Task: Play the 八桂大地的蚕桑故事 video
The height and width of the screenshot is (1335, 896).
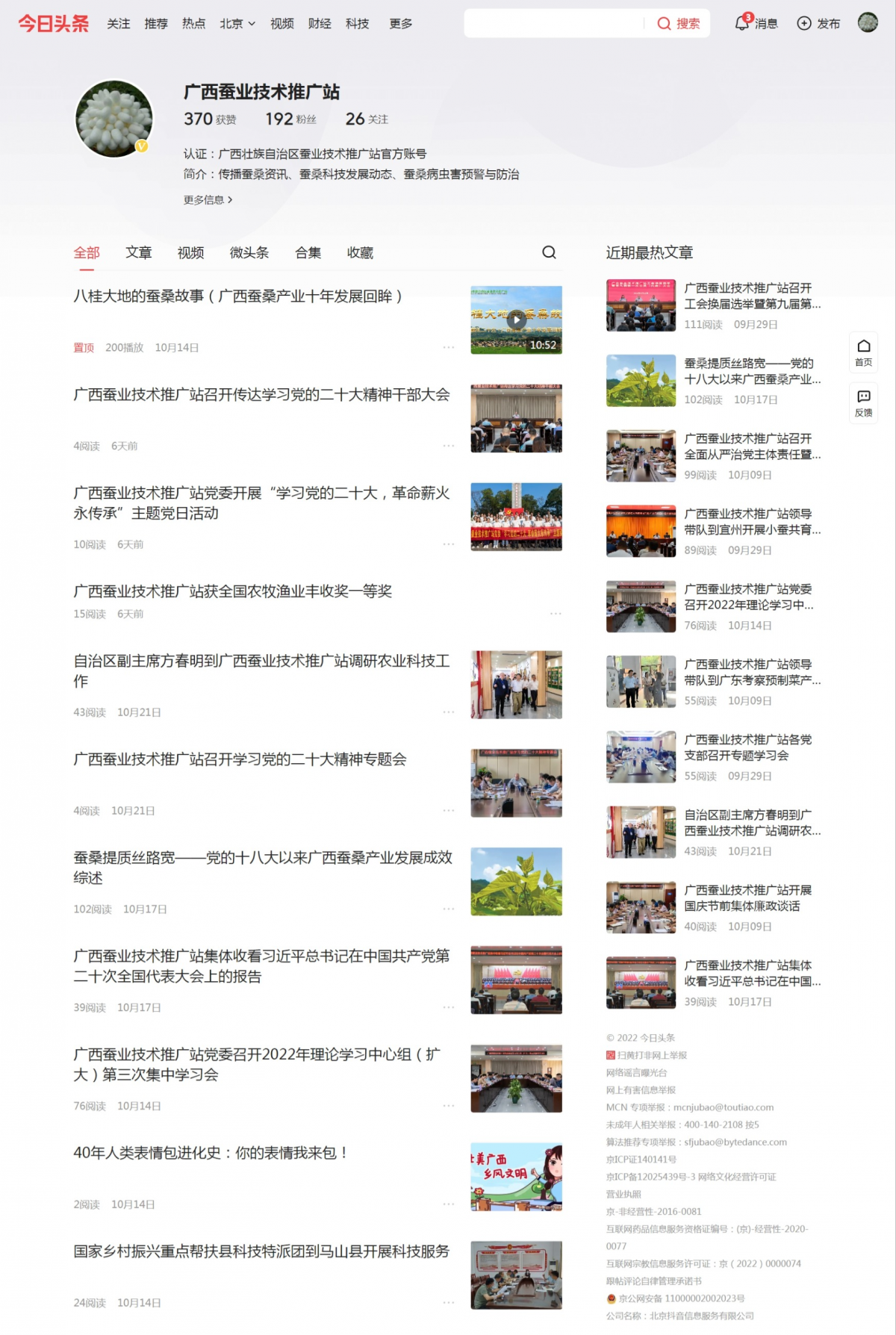Action: point(516,320)
